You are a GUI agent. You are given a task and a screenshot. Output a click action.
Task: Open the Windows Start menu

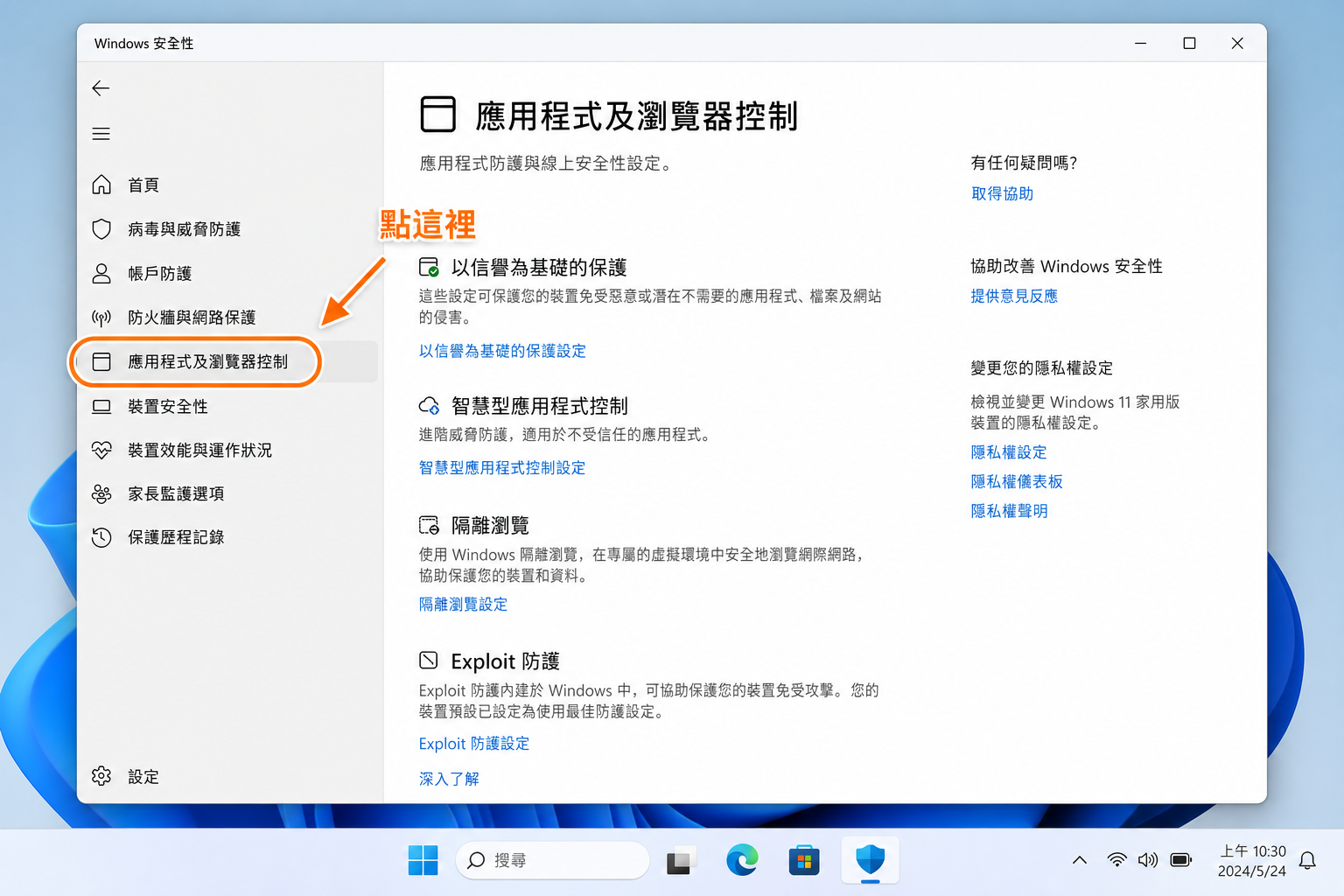point(423,860)
